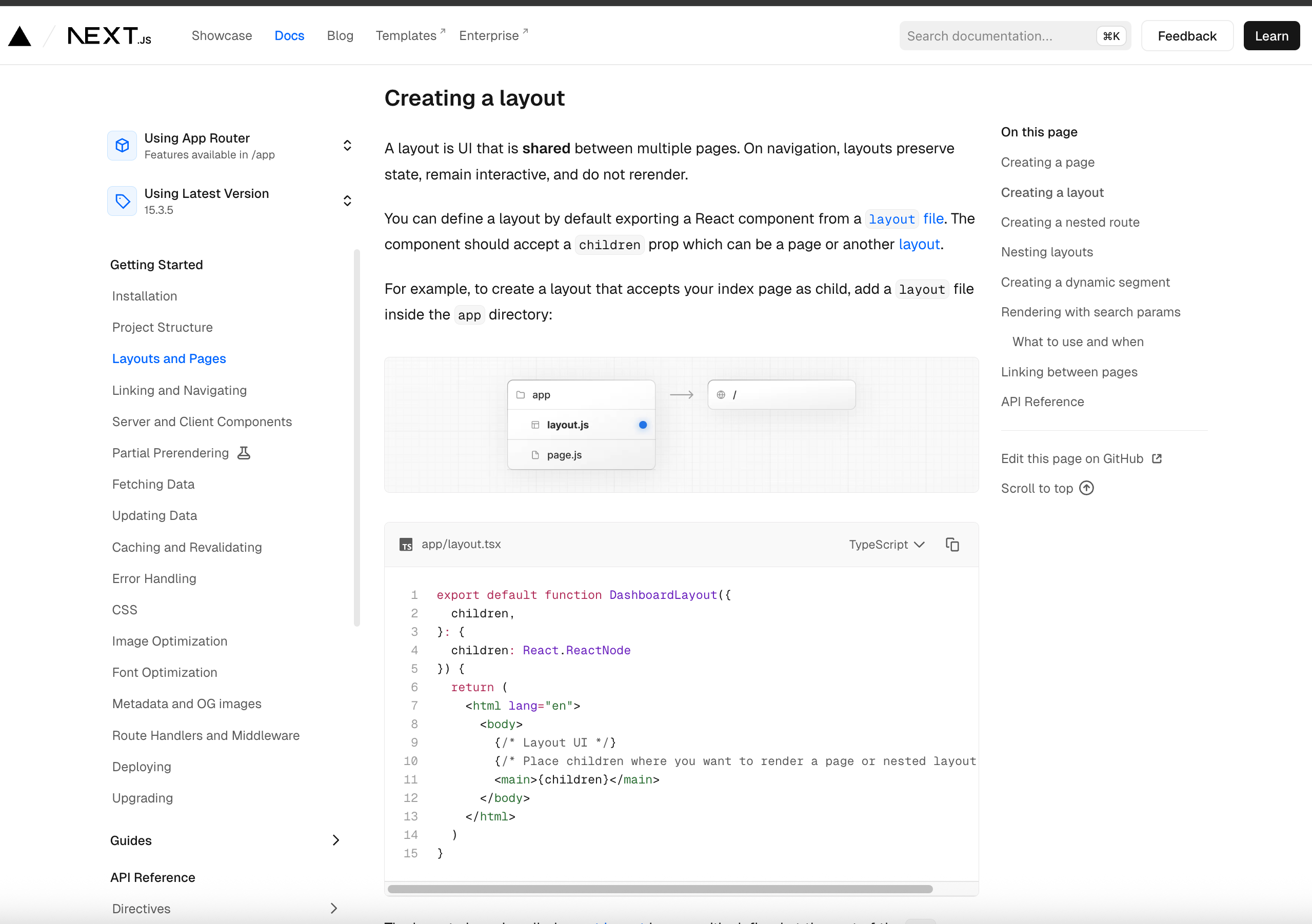Image resolution: width=1312 pixels, height=924 pixels.
Task: Select Layouts and Pages in sidebar
Action: point(169,359)
